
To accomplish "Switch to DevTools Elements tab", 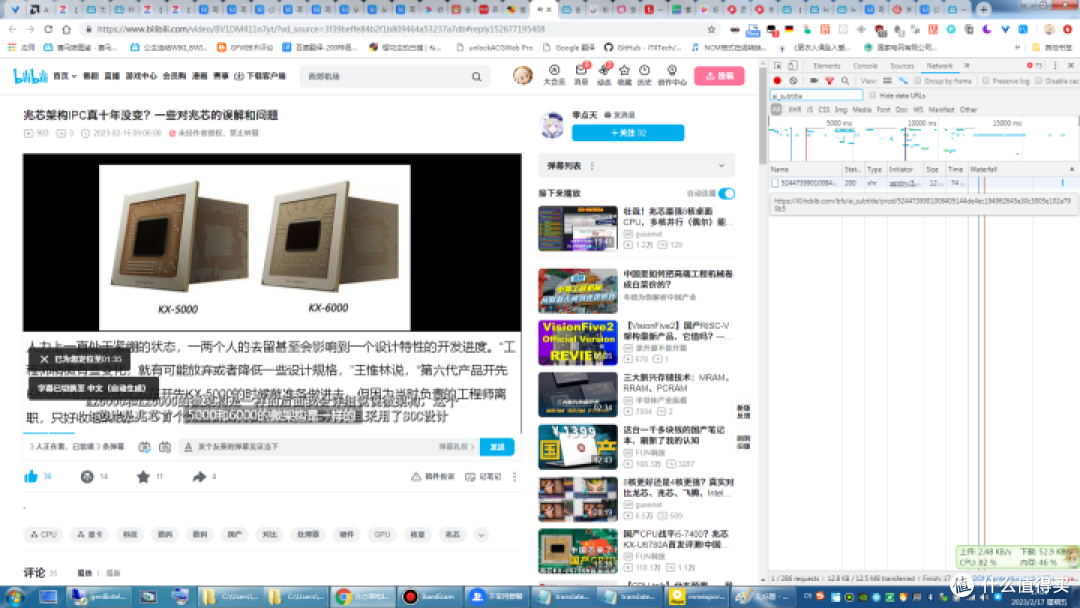I will click(827, 65).
